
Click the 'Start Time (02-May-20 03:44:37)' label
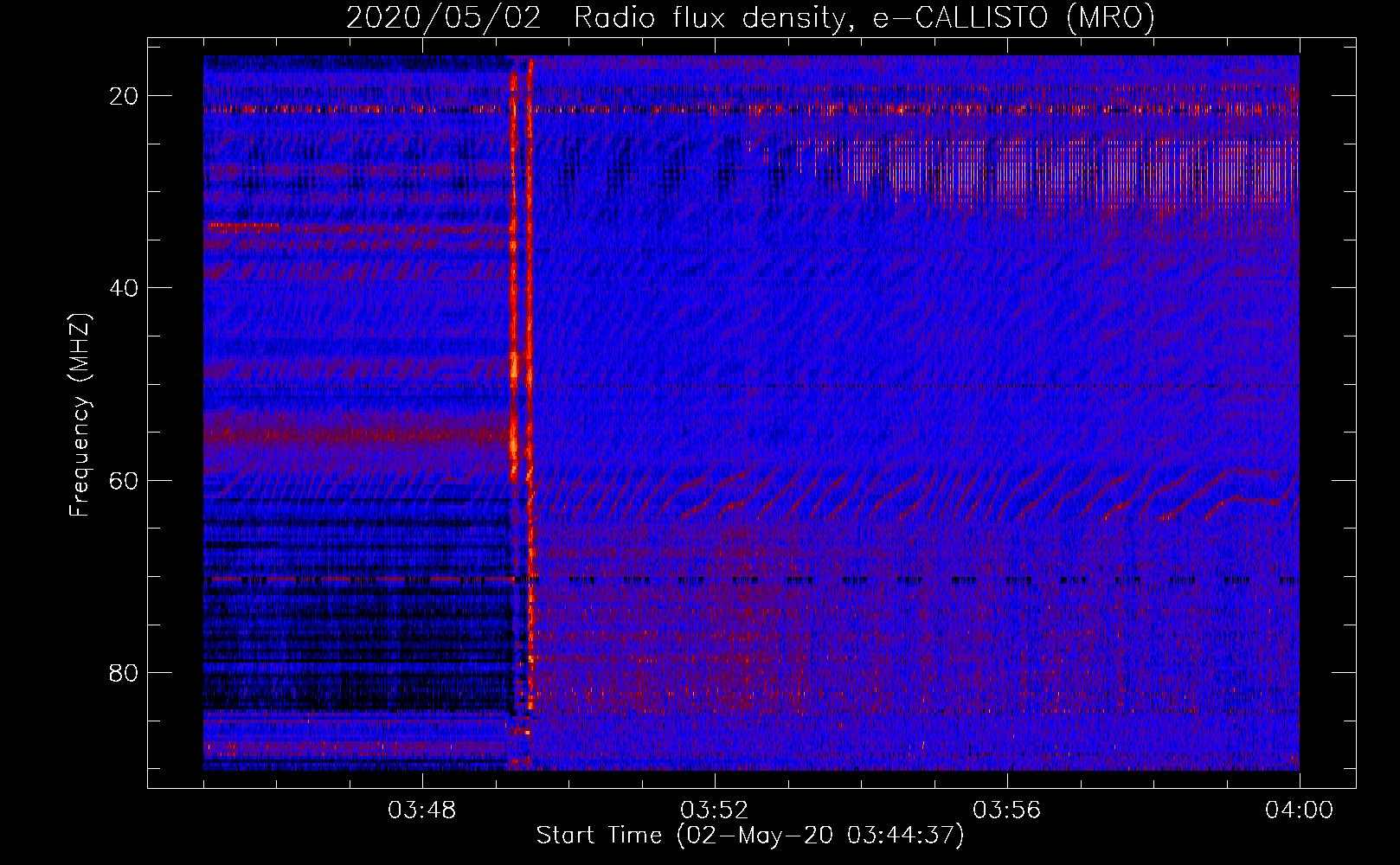(750, 836)
